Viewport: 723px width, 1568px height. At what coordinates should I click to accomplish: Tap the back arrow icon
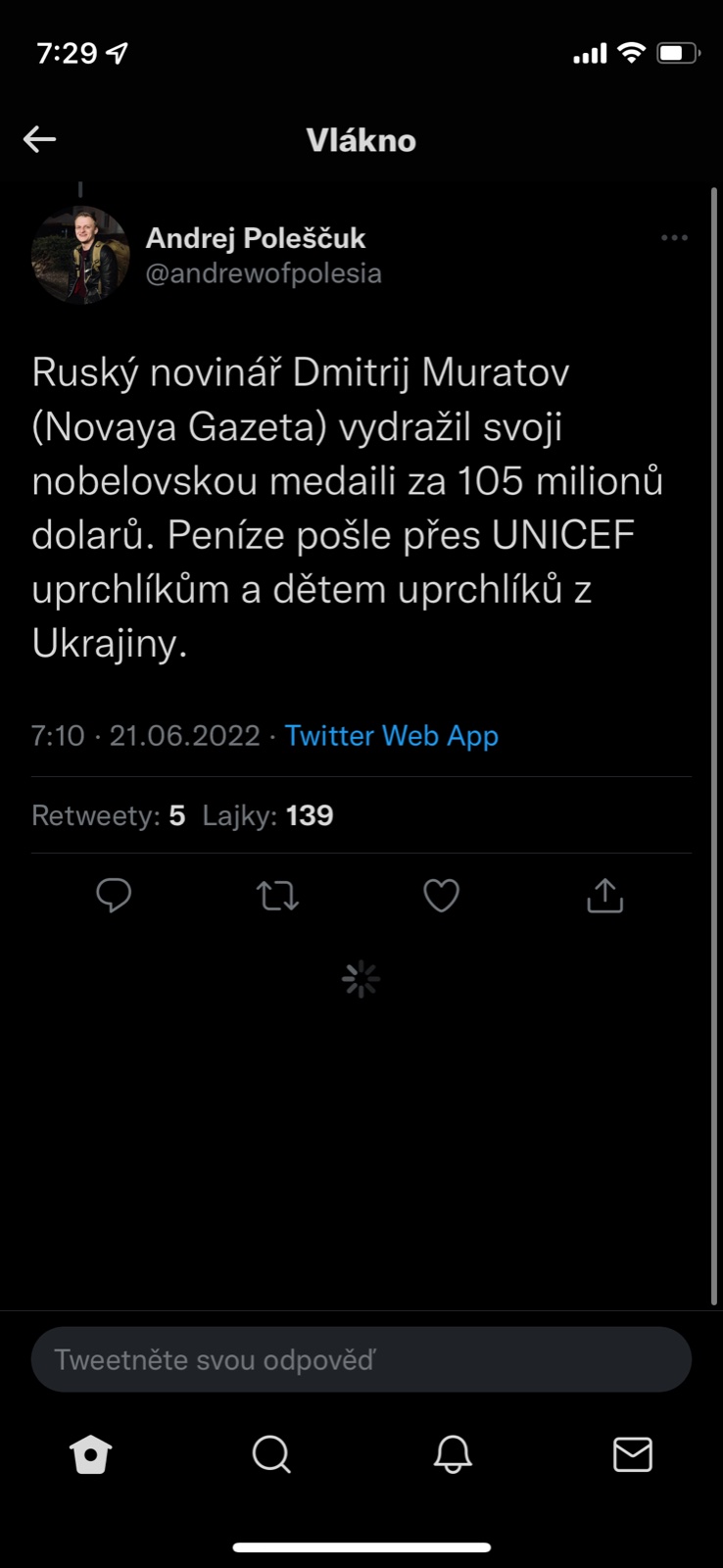tap(40, 140)
